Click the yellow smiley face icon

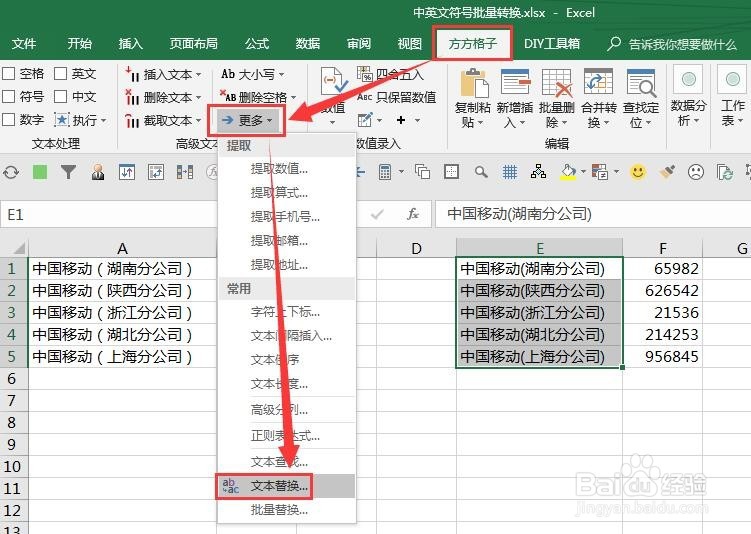[x=638, y=171]
